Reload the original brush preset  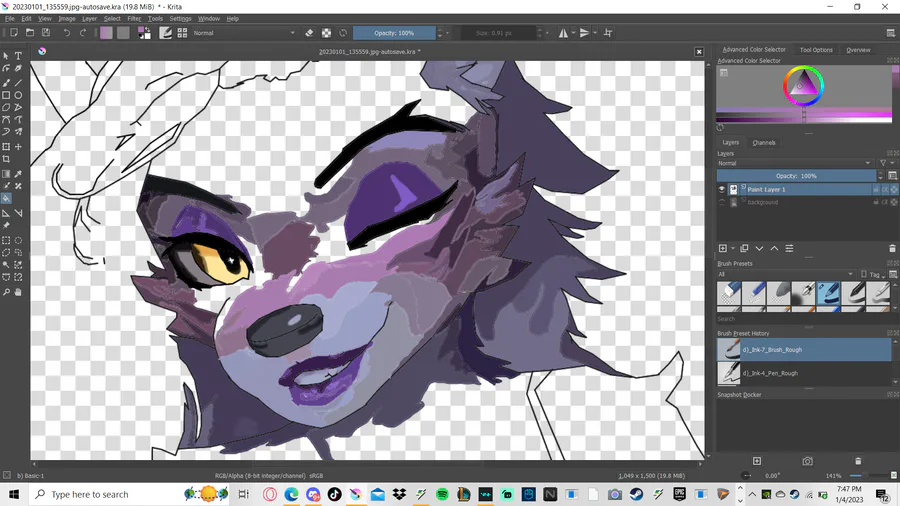343,33
